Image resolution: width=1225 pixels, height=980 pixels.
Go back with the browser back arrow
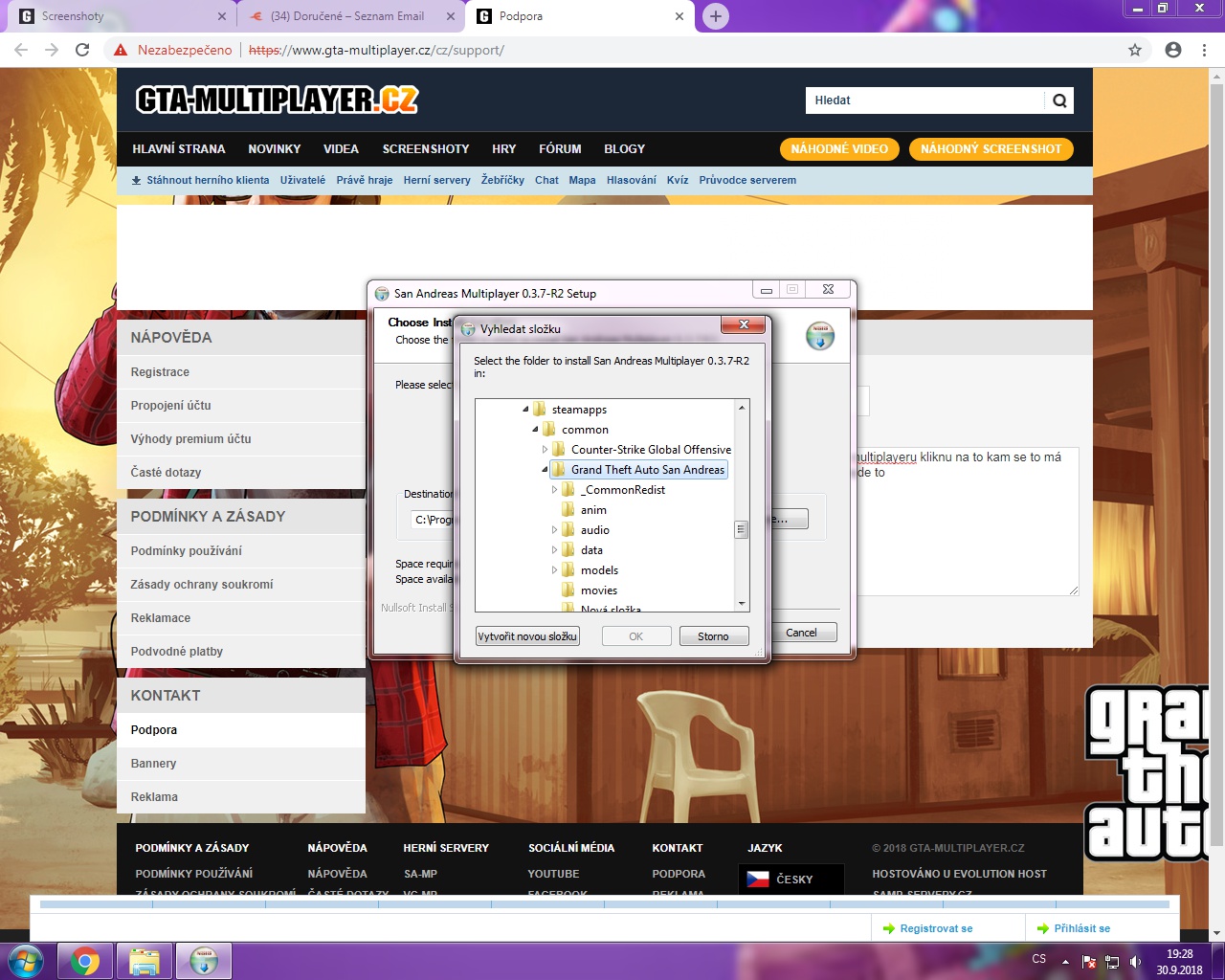coord(21,50)
